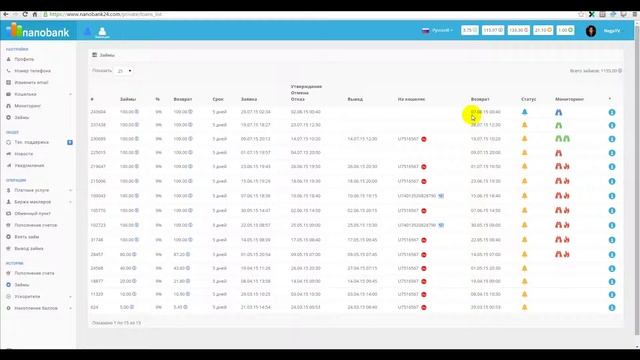Click the Всего займов total text

(x=593, y=71)
